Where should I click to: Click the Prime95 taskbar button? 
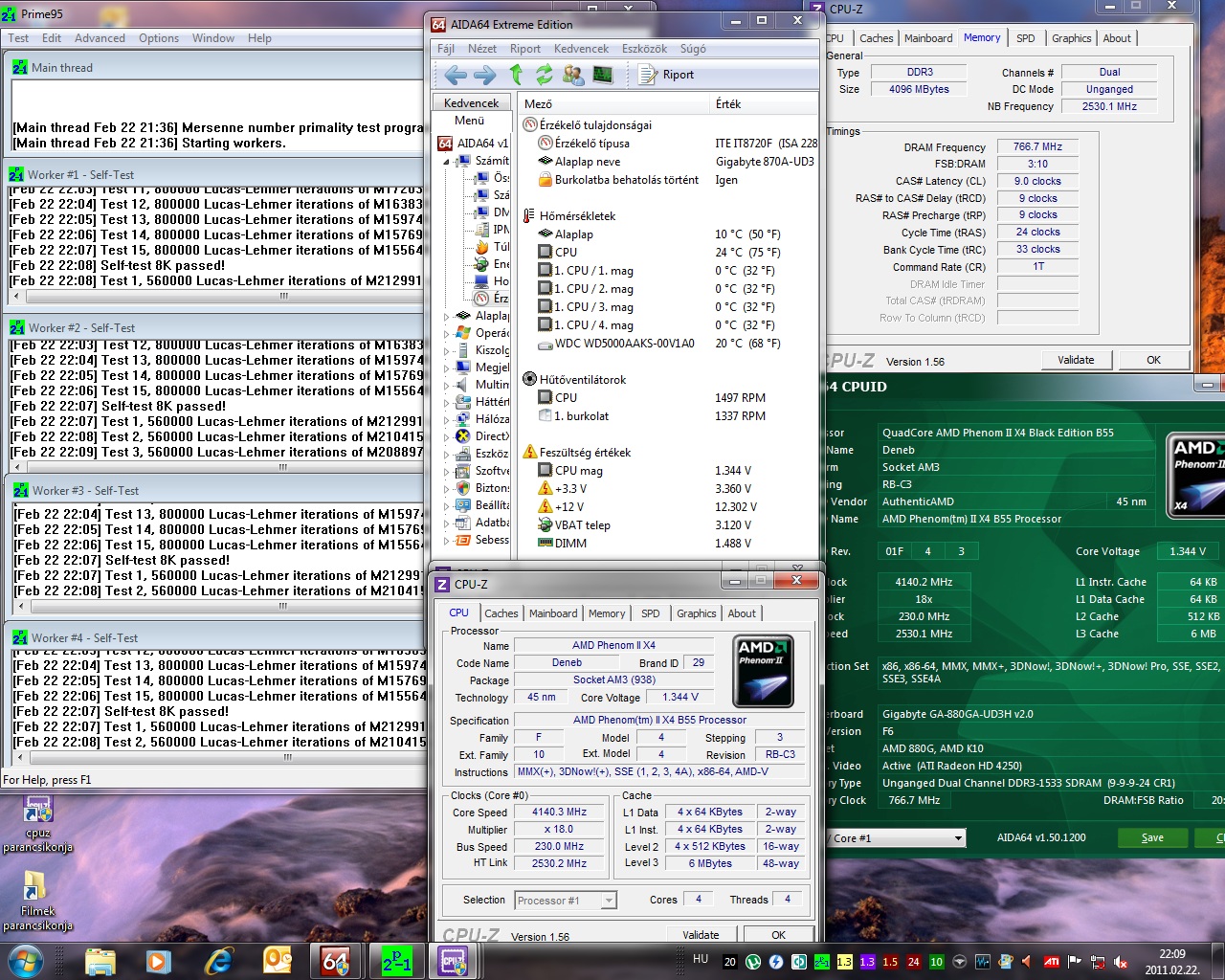click(396, 961)
